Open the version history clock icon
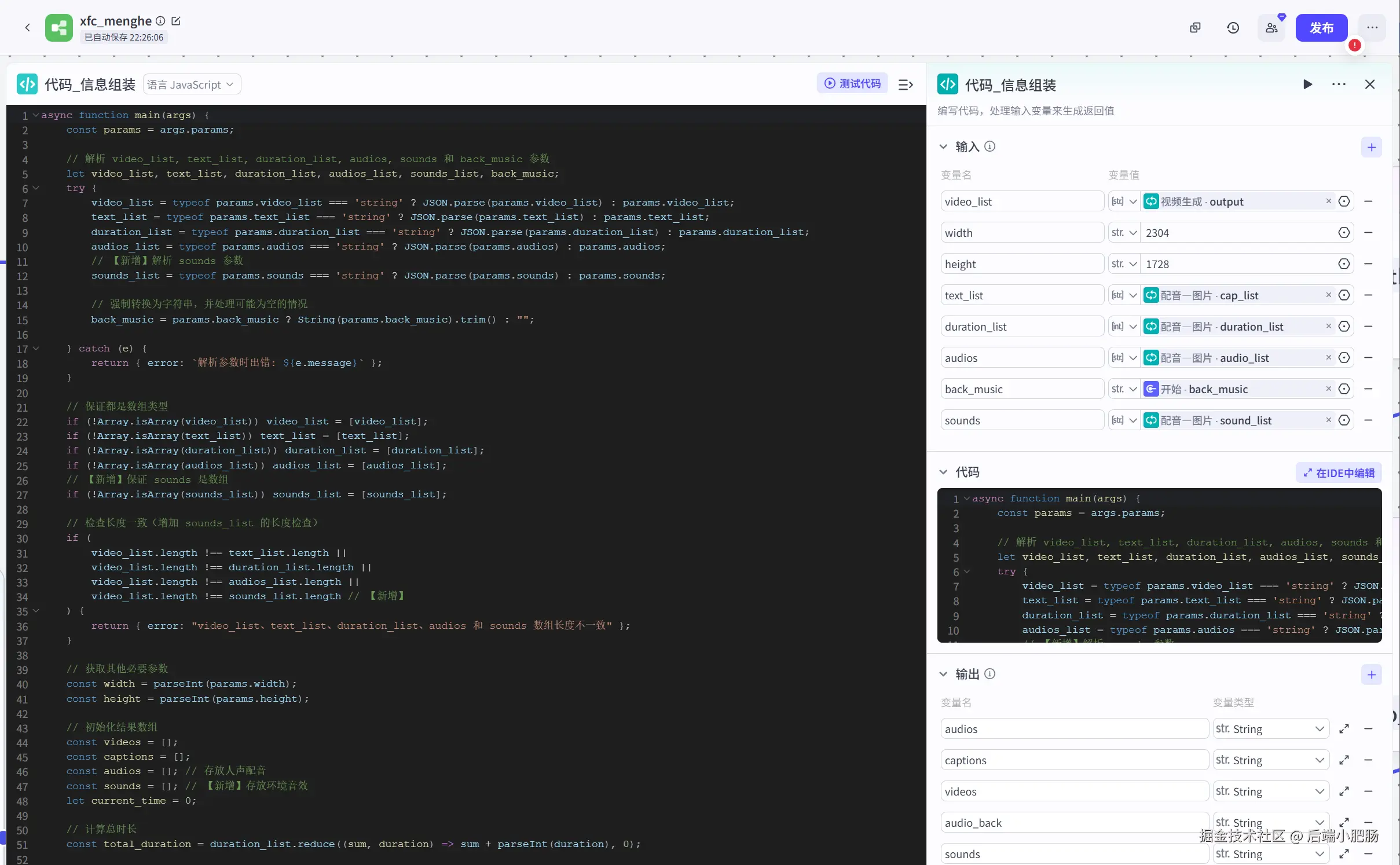Viewport: 1400px width, 865px height. click(1233, 27)
